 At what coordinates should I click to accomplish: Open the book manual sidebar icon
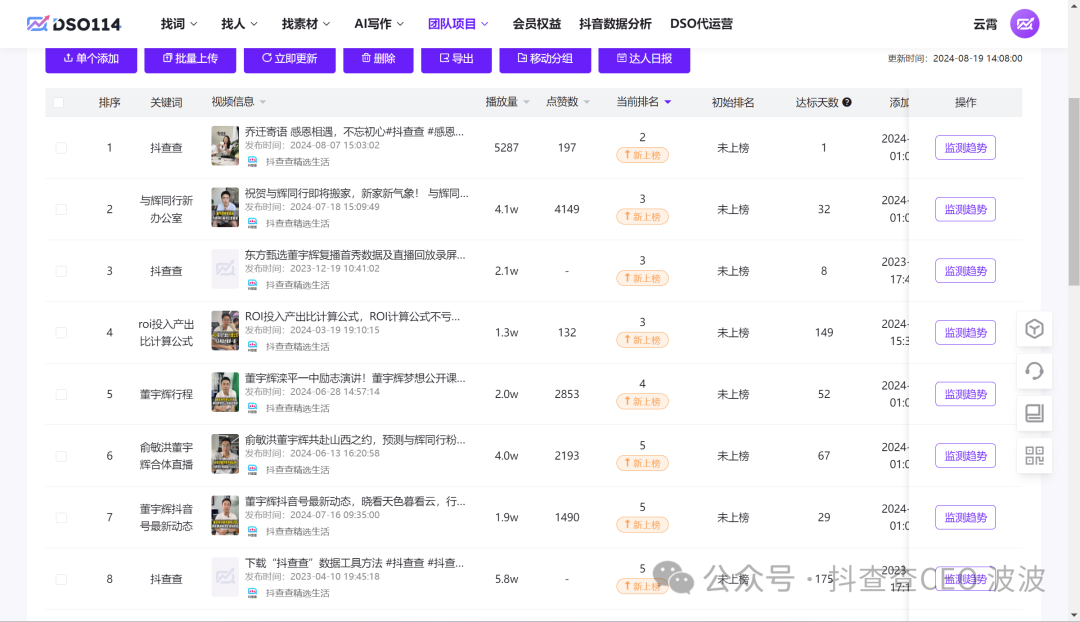coord(1034,413)
